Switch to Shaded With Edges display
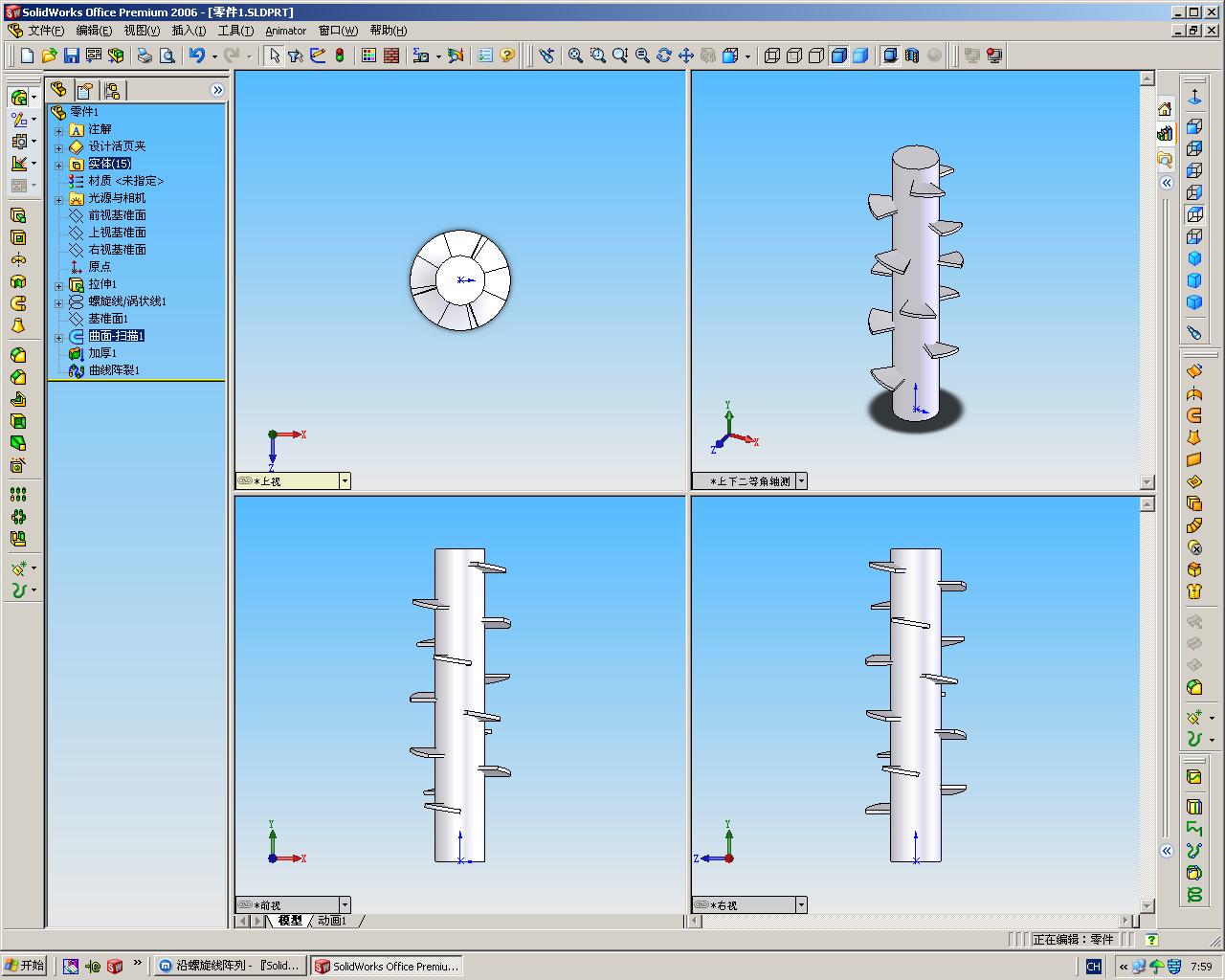 coord(838,56)
